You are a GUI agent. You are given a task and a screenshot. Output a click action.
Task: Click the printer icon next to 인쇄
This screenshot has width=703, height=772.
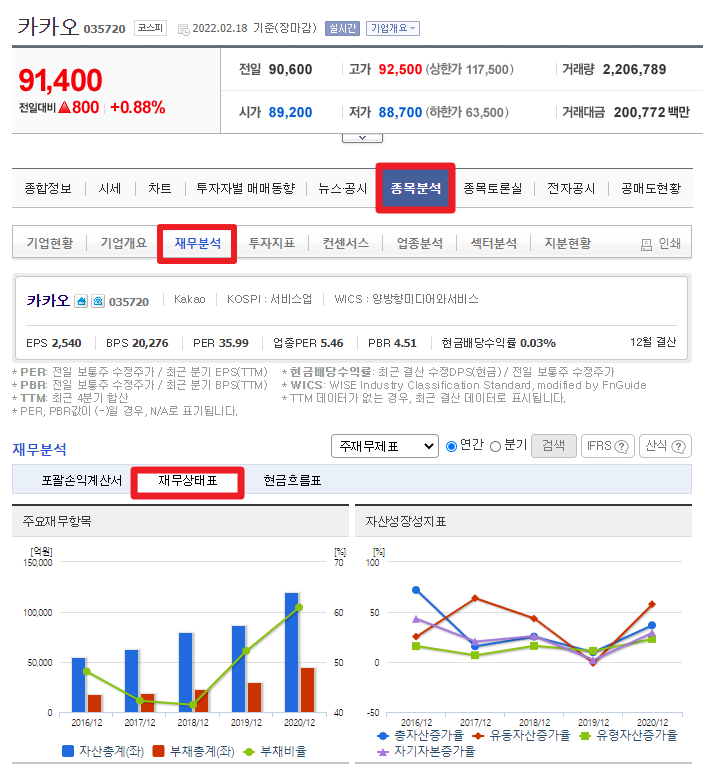pos(646,244)
